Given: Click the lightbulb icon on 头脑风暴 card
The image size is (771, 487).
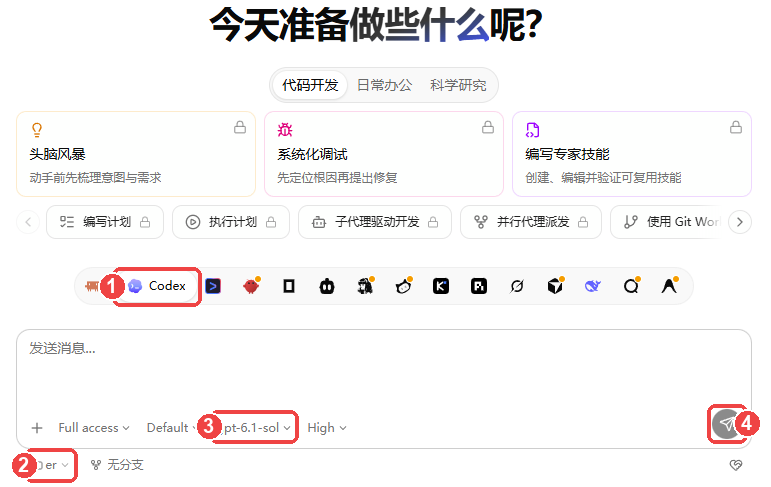Looking at the screenshot, I should [37, 130].
